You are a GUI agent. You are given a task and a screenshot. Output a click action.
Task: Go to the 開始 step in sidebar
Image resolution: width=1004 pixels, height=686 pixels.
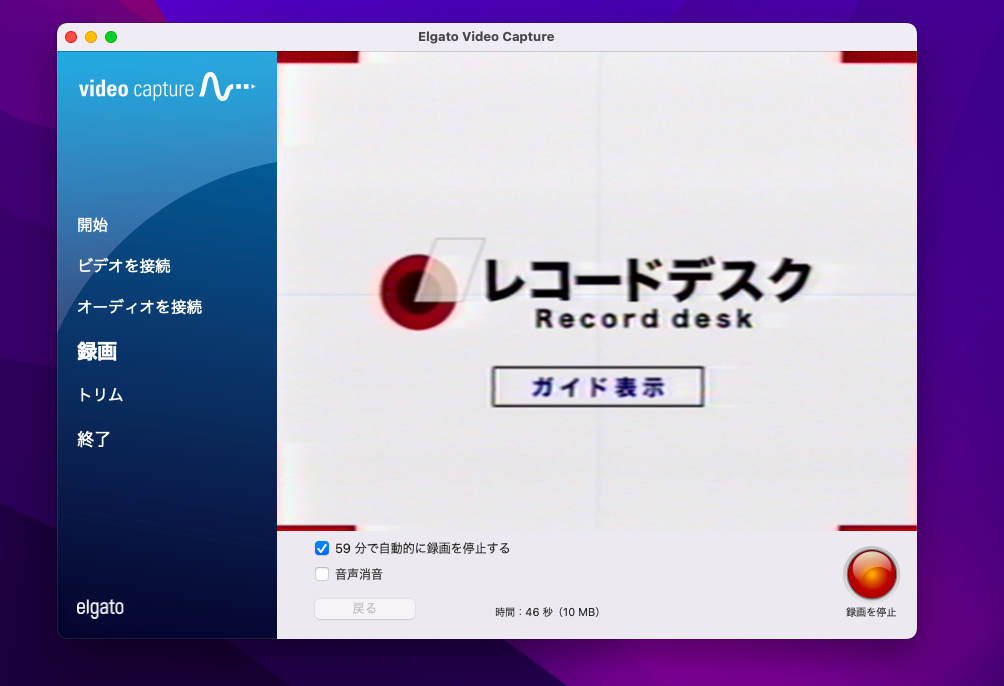(93, 225)
